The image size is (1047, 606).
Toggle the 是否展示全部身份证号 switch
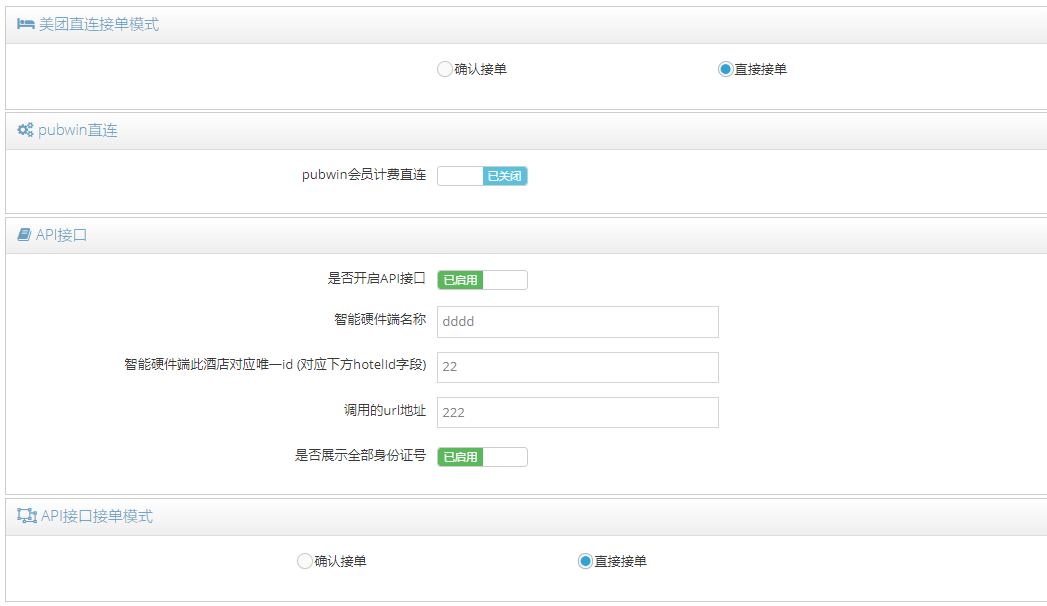(482, 457)
